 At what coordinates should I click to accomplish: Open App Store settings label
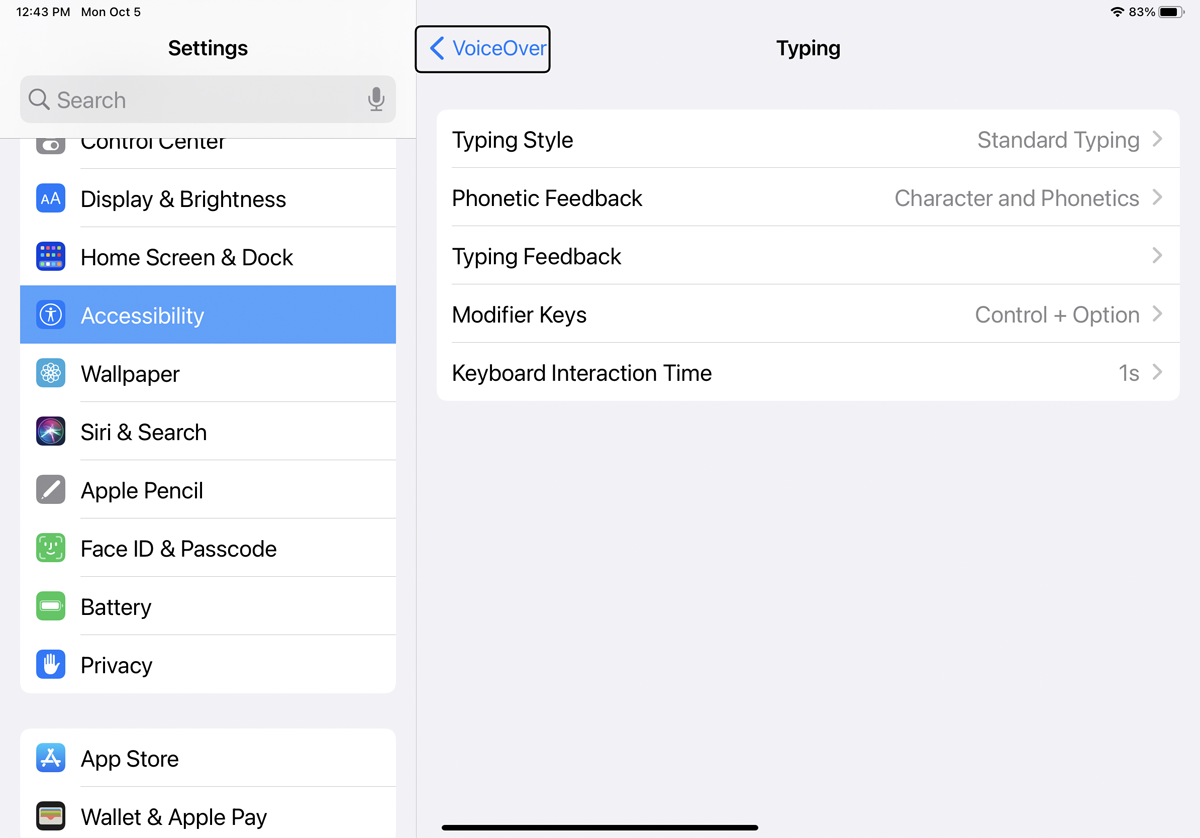tap(130, 759)
